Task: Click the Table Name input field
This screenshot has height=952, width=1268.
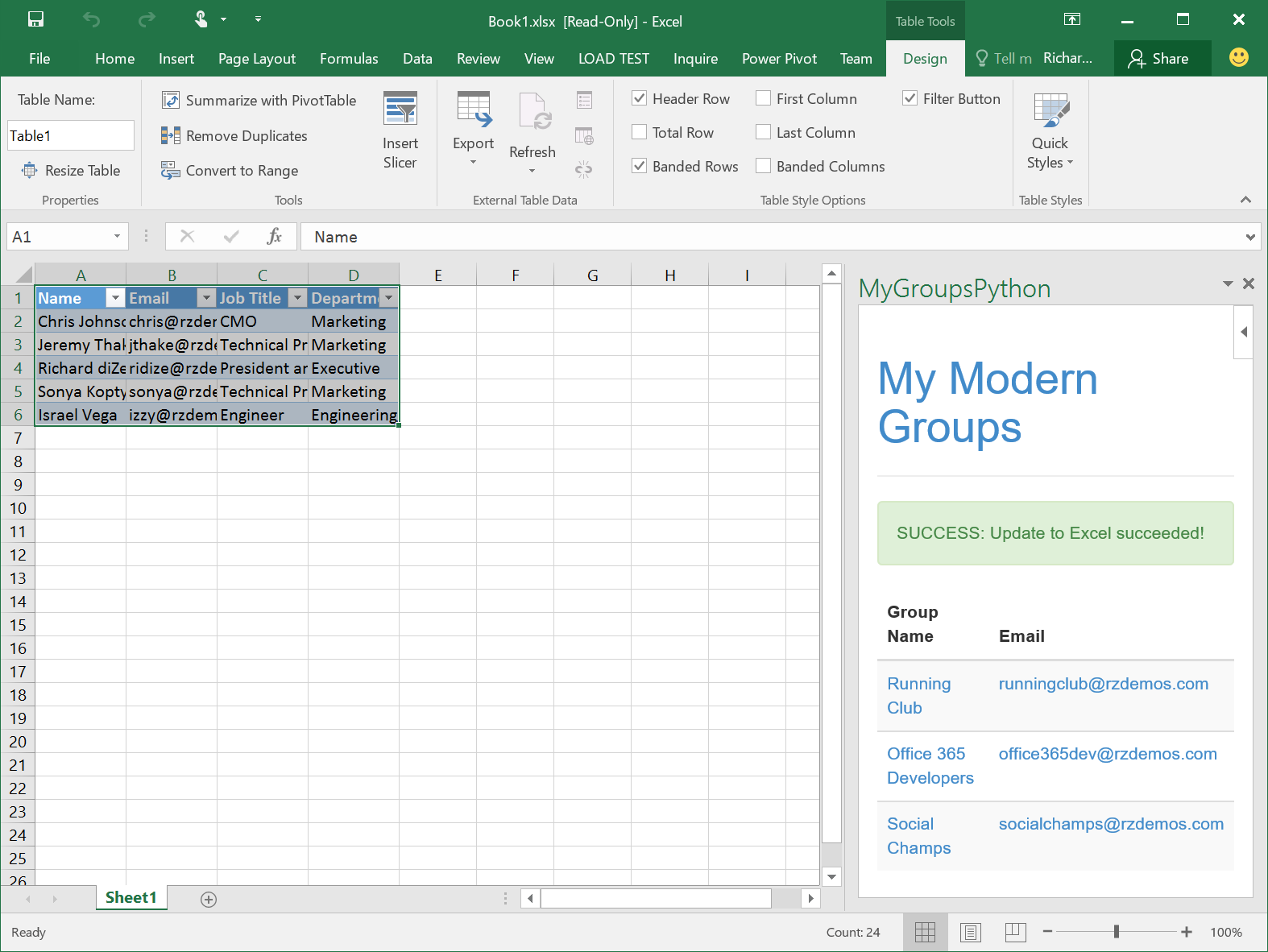Action: (x=71, y=135)
